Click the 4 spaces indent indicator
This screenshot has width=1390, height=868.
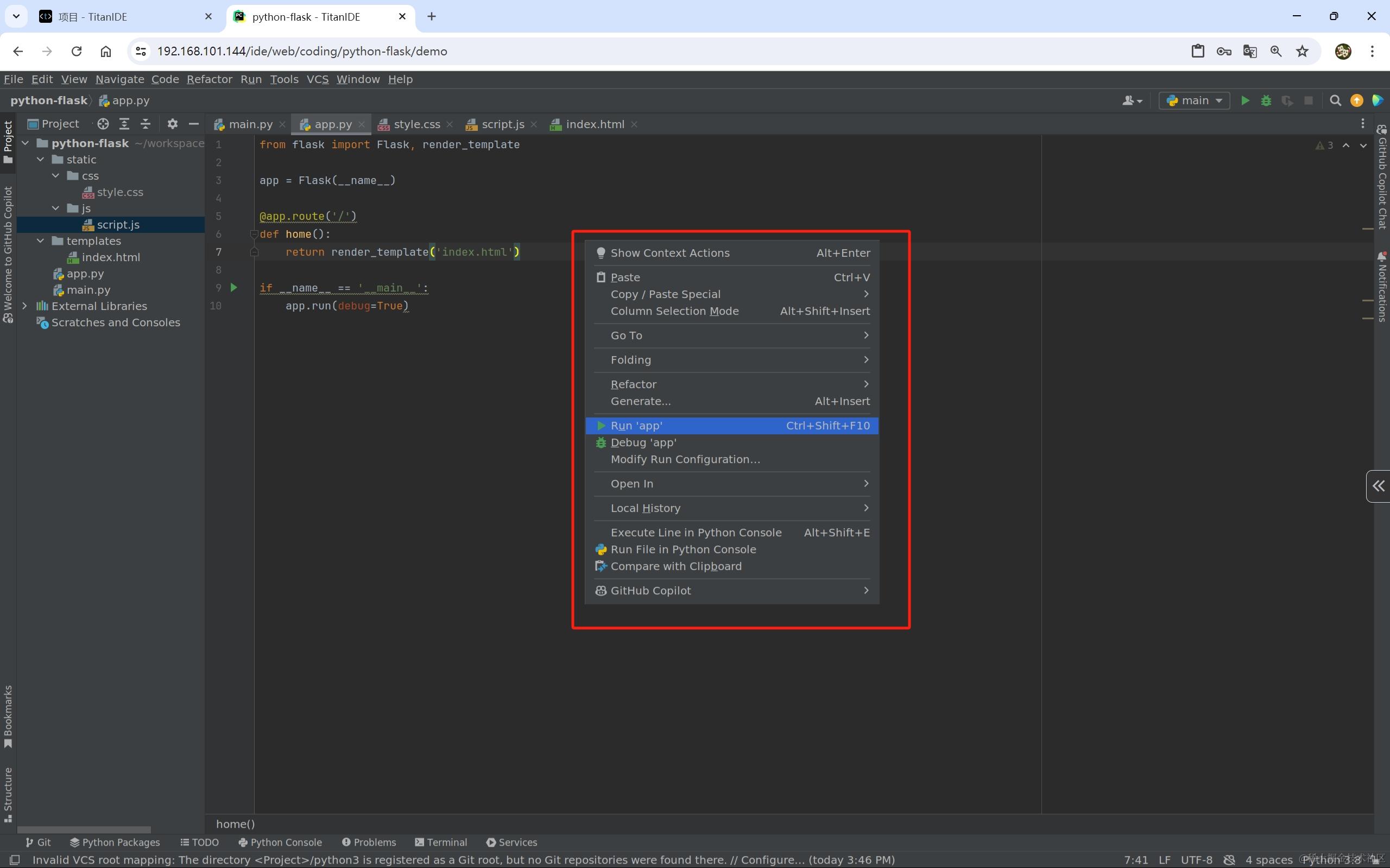click(1268, 859)
